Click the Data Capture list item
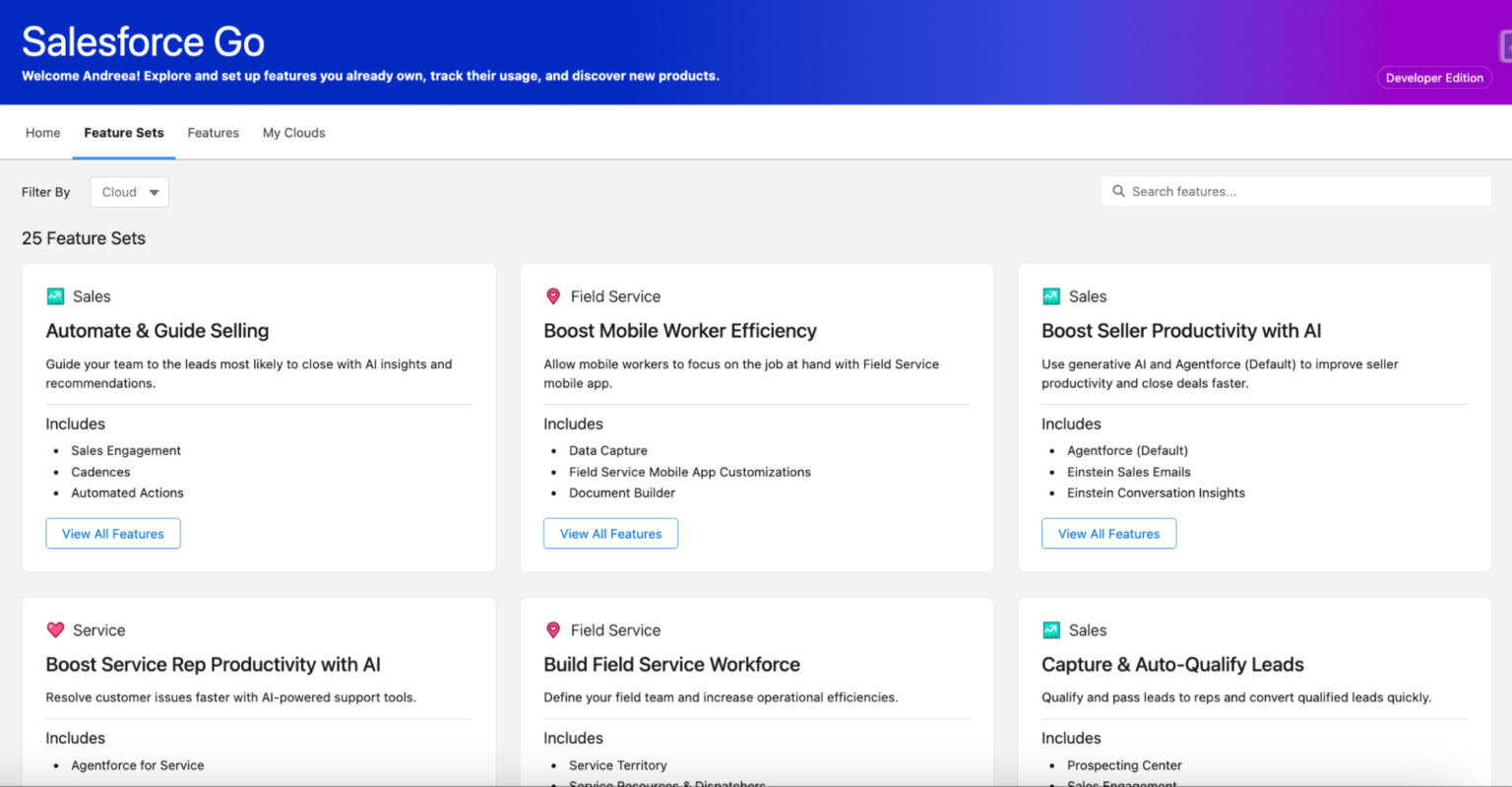Viewport: 1512px width, 787px height. tap(608, 450)
